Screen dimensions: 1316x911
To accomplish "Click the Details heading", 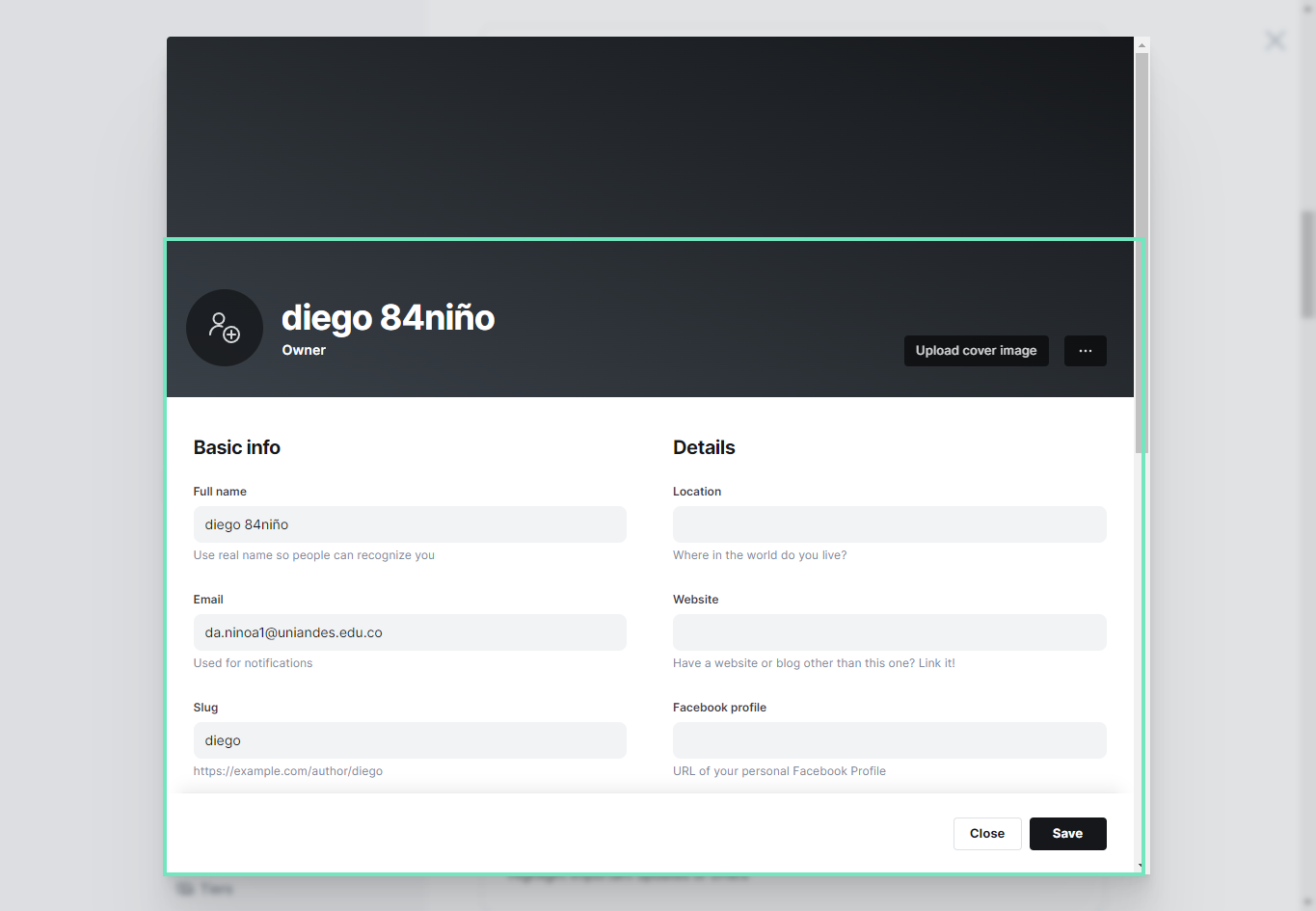I will tap(704, 447).
